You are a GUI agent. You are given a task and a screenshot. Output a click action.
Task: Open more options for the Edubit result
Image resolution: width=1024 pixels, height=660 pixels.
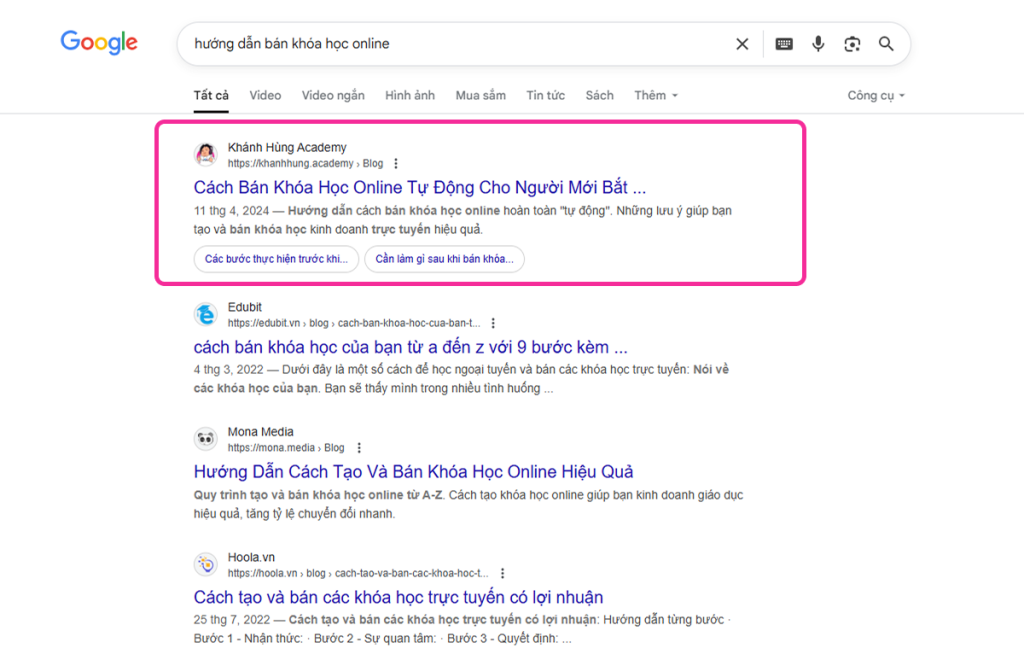click(493, 323)
